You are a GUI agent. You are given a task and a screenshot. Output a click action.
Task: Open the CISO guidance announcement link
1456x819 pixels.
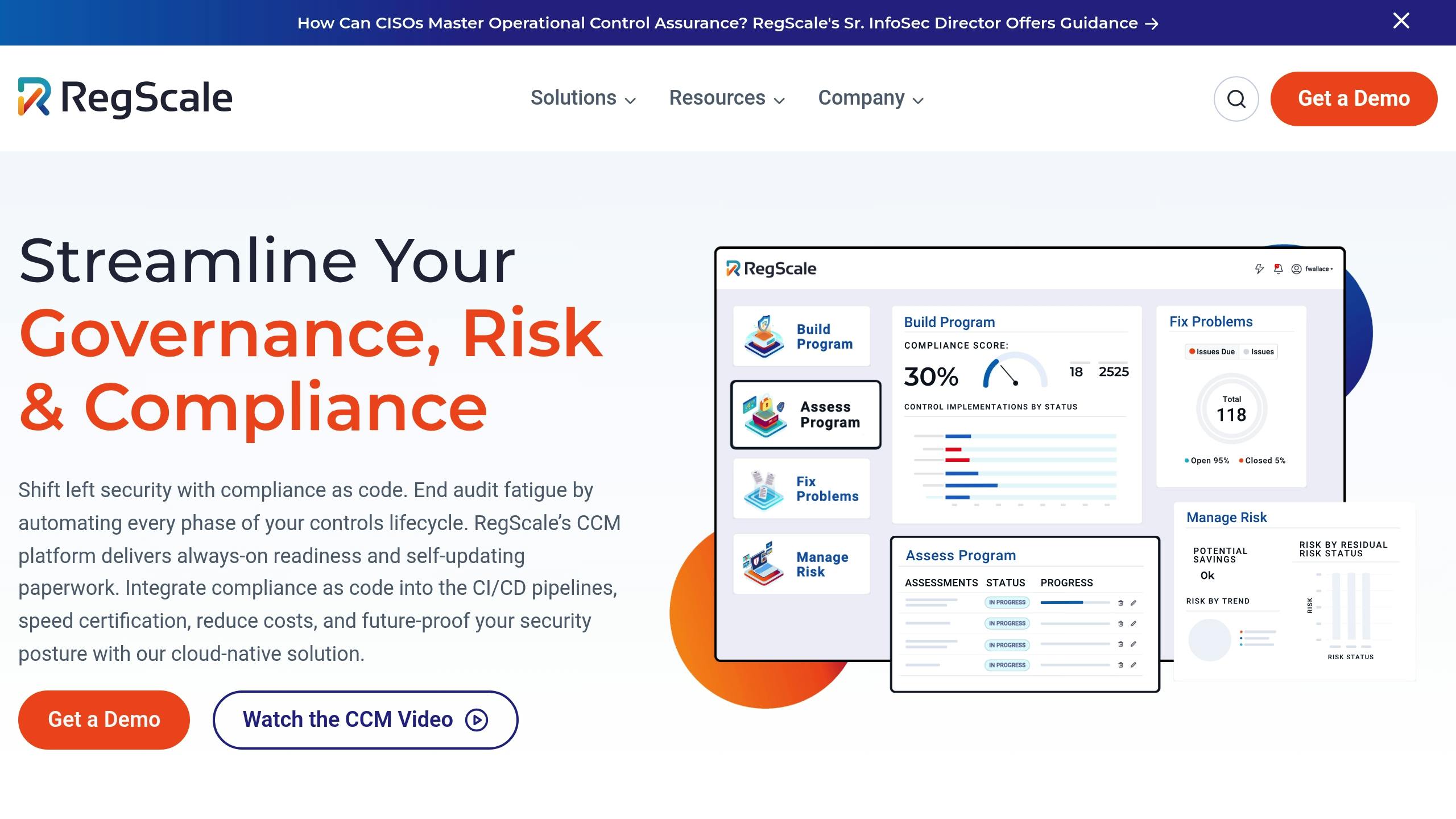click(727, 23)
